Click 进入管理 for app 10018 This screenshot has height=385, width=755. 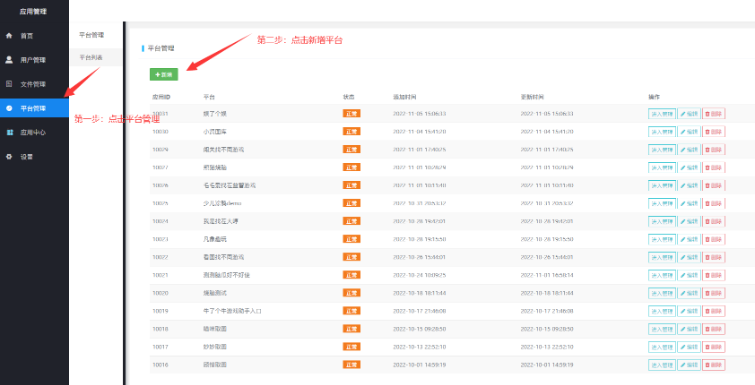[662, 329]
